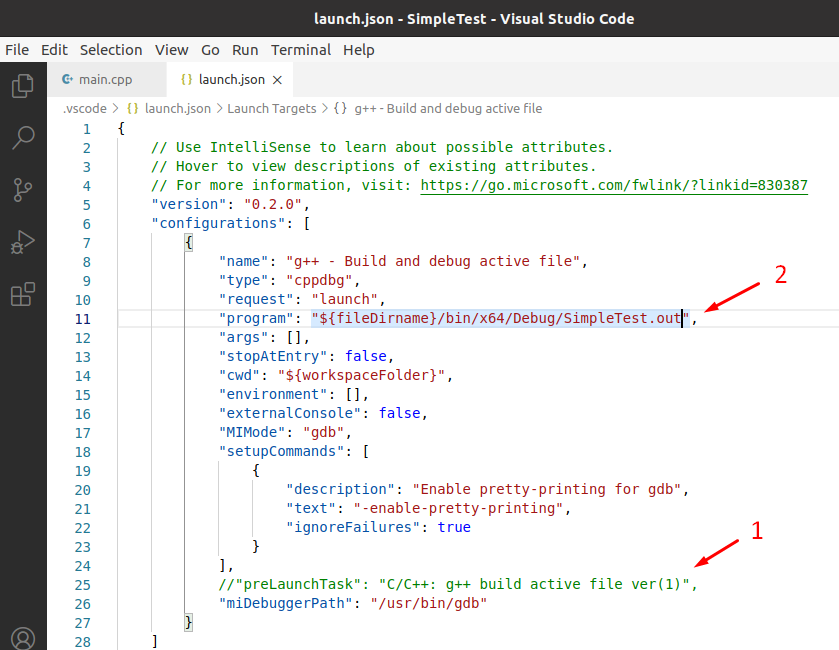Click the .vscode breadcrumb folder
Image resolution: width=839 pixels, height=650 pixels.
85,109
